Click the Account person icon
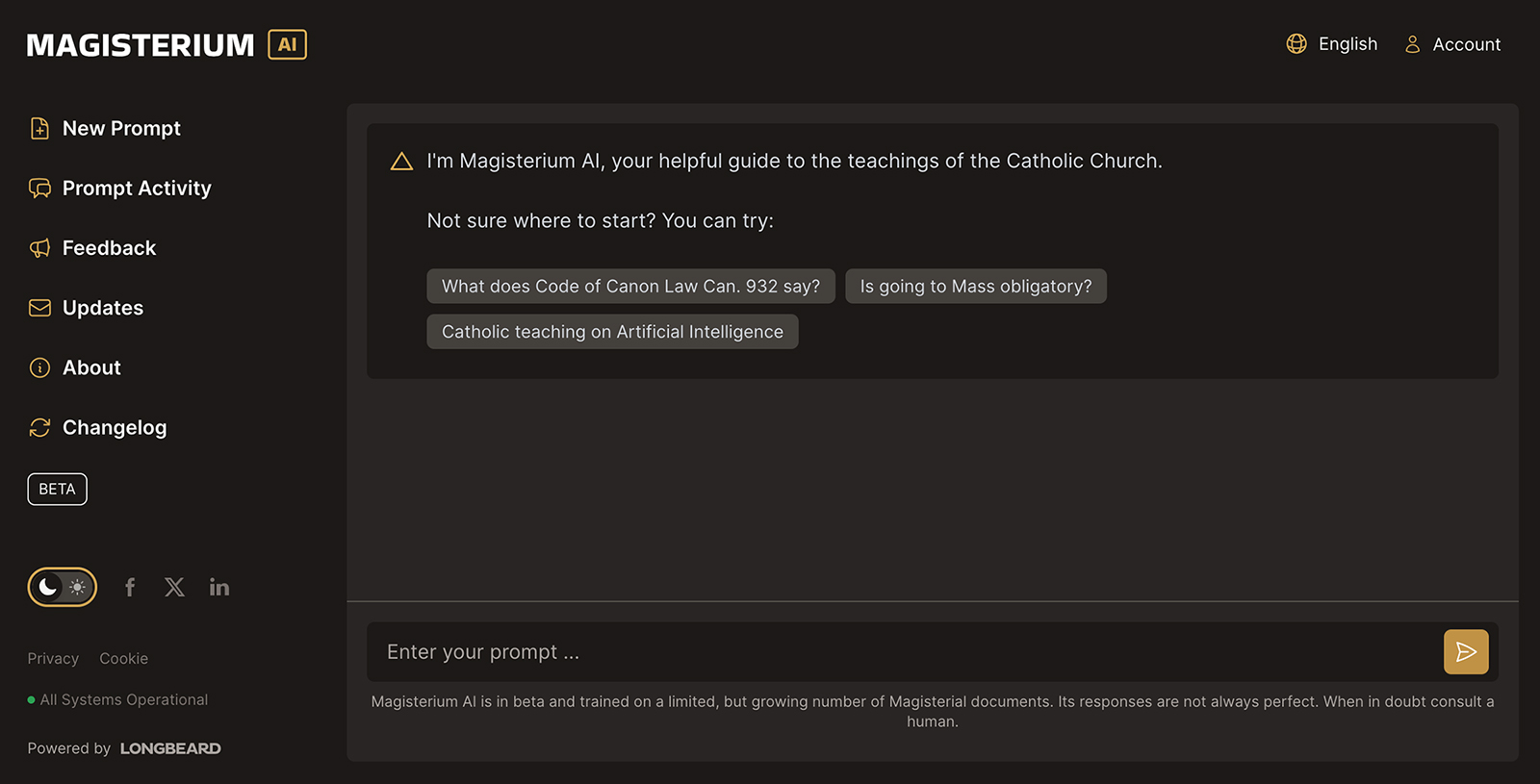Screen dimensions: 1540x784 pos(1412,44)
